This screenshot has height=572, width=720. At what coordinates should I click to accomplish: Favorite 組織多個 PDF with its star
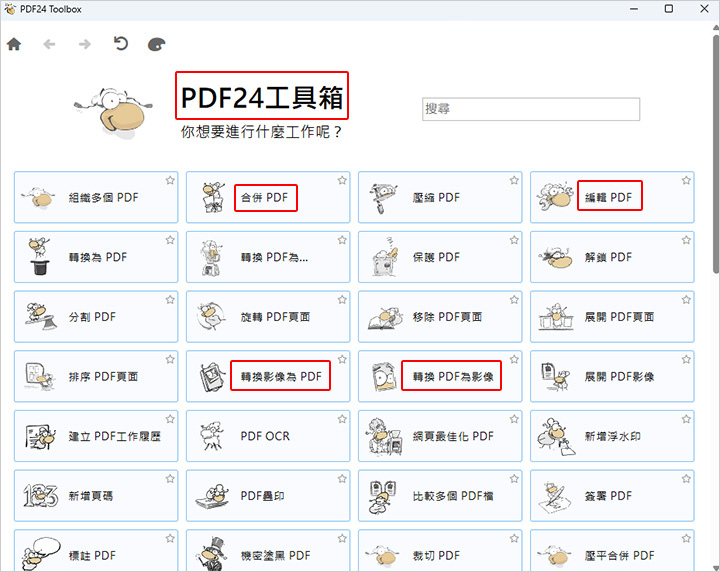[170, 180]
